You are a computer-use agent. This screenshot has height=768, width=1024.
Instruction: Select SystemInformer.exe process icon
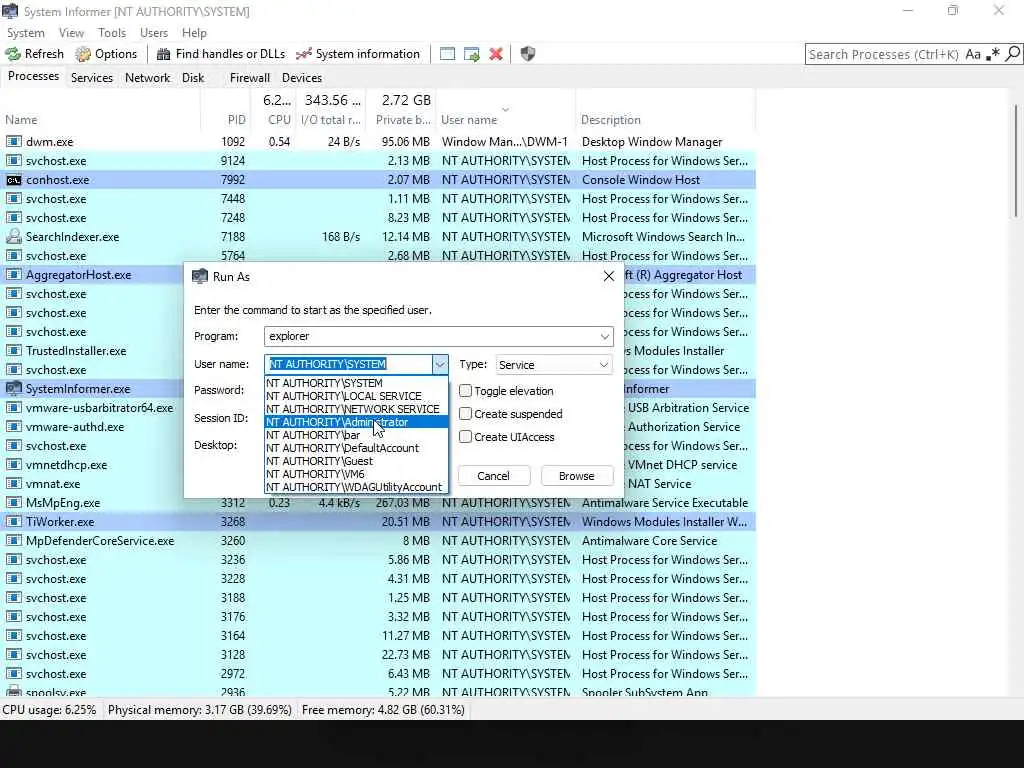pos(14,389)
